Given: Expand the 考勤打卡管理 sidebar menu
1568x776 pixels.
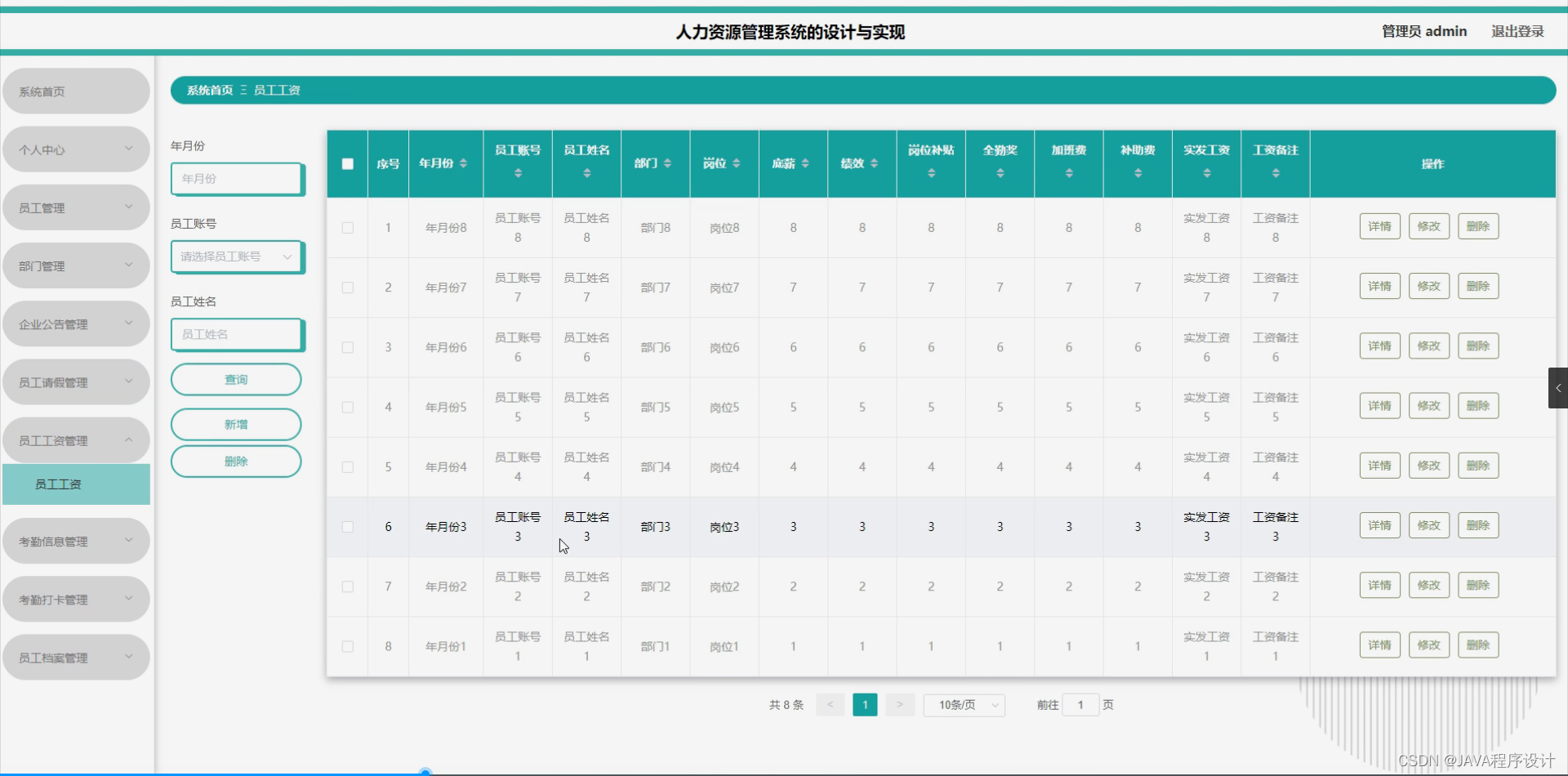Looking at the screenshot, I should pos(76,599).
